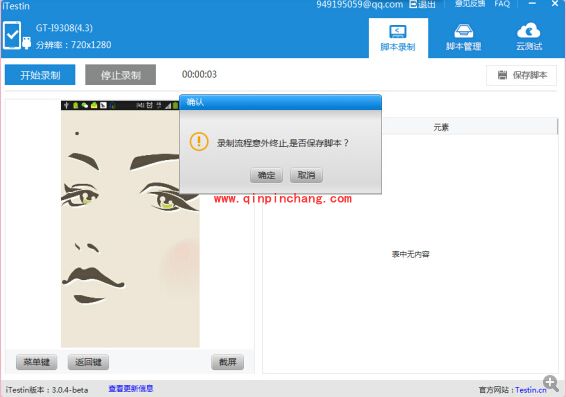The height and width of the screenshot is (397, 566).
Task: Click the device name GT-I9308(4.3)
Action: [64, 28]
